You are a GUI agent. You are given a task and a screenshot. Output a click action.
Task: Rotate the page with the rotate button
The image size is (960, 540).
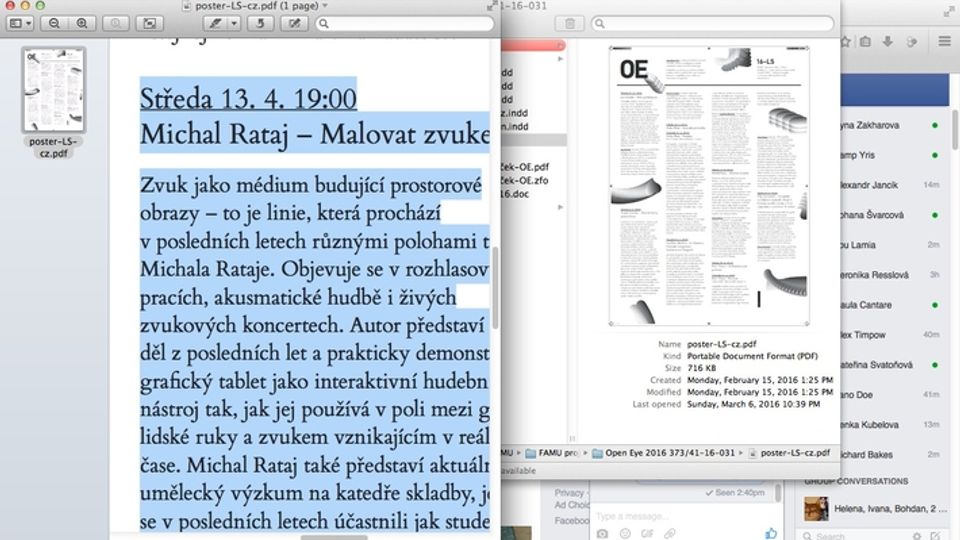pyautogui.click(x=260, y=23)
